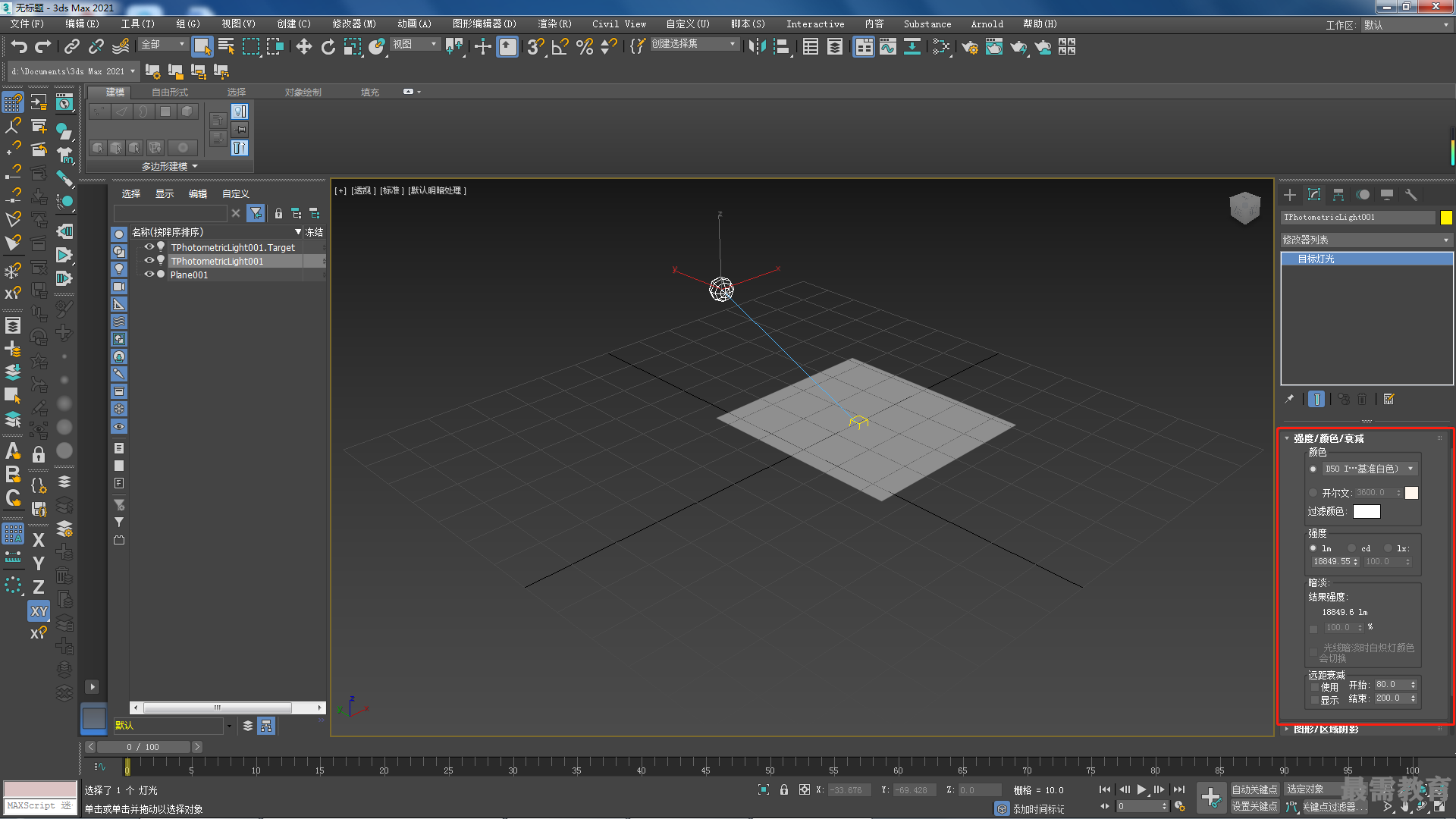Activate the Select and Link tool
Screen dimensions: 1456x819
(x=71, y=47)
